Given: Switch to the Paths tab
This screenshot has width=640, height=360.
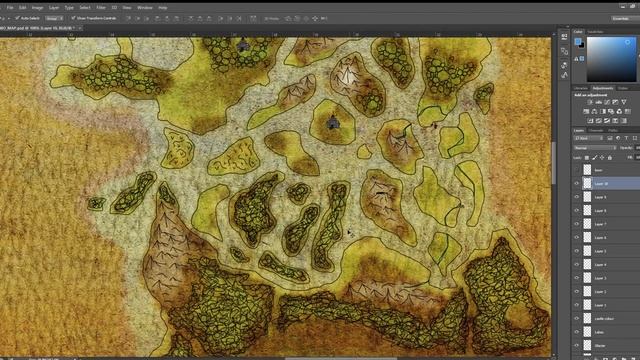Looking at the screenshot, I should (613, 130).
